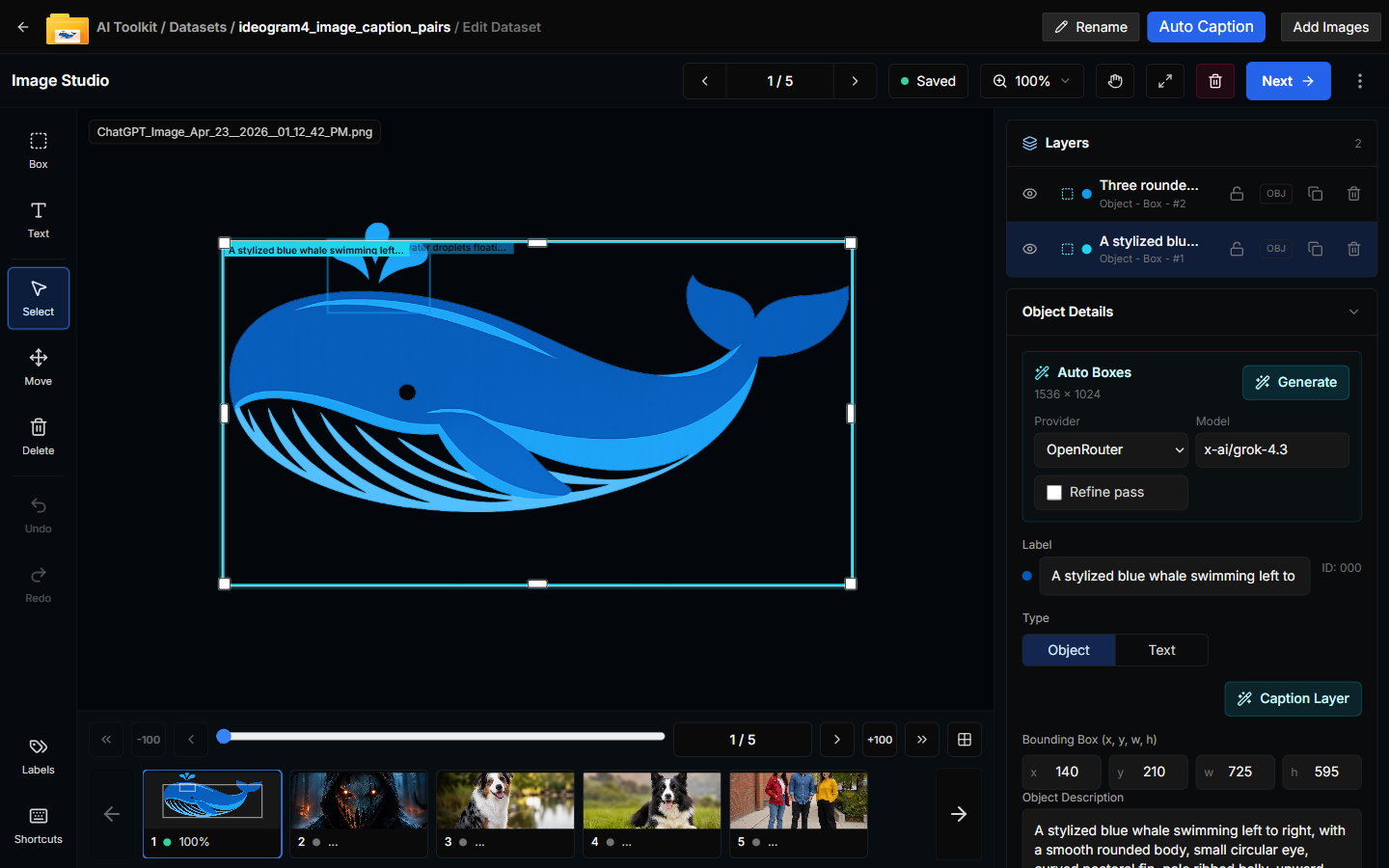Viewport: 1389px width, 868px height.
Task: Jump to last image with double-right arrows
Action: 922,740
